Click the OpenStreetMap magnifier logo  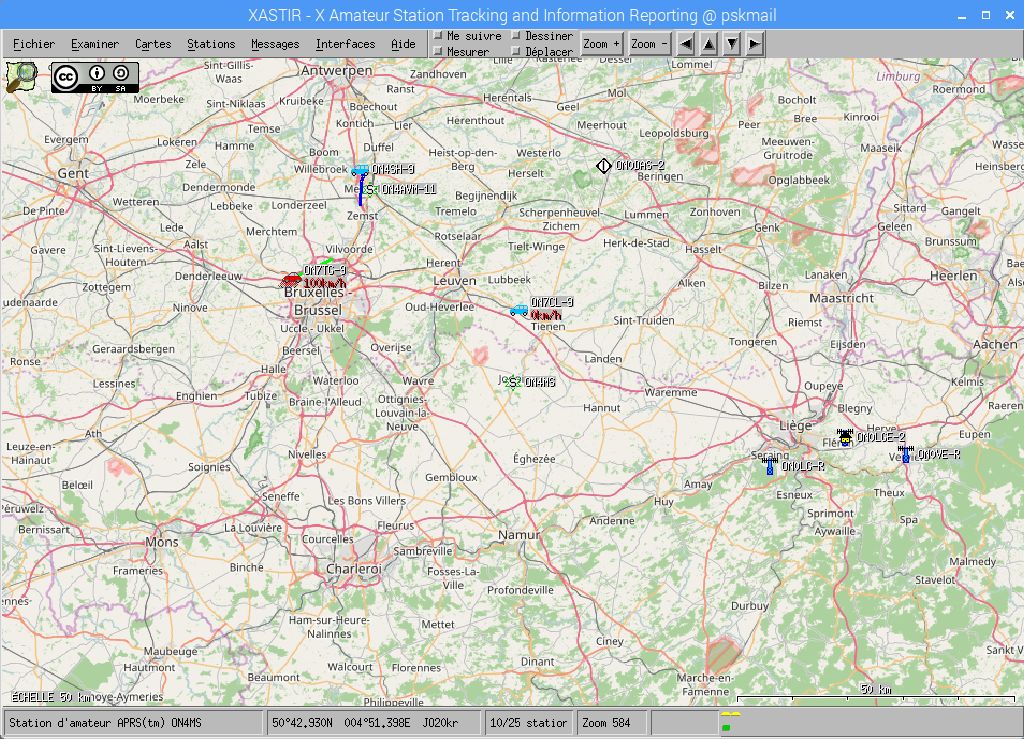click(21, 76)
